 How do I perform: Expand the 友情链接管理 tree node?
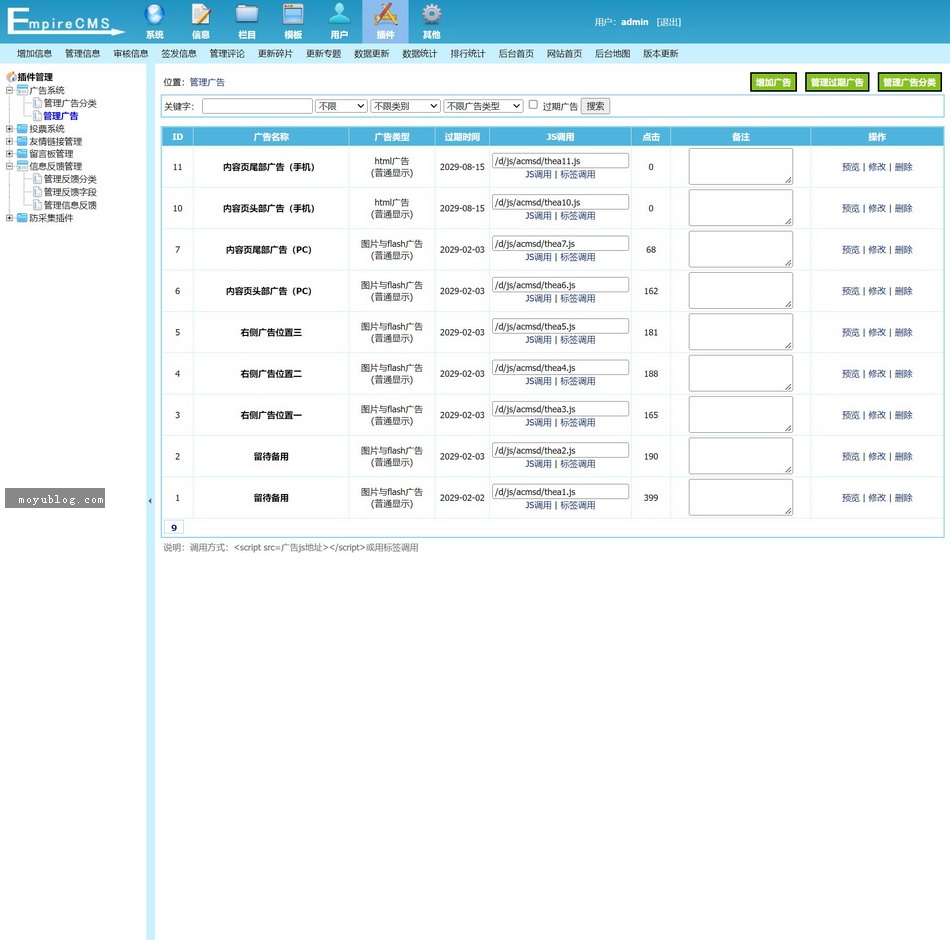coord(9,141)
